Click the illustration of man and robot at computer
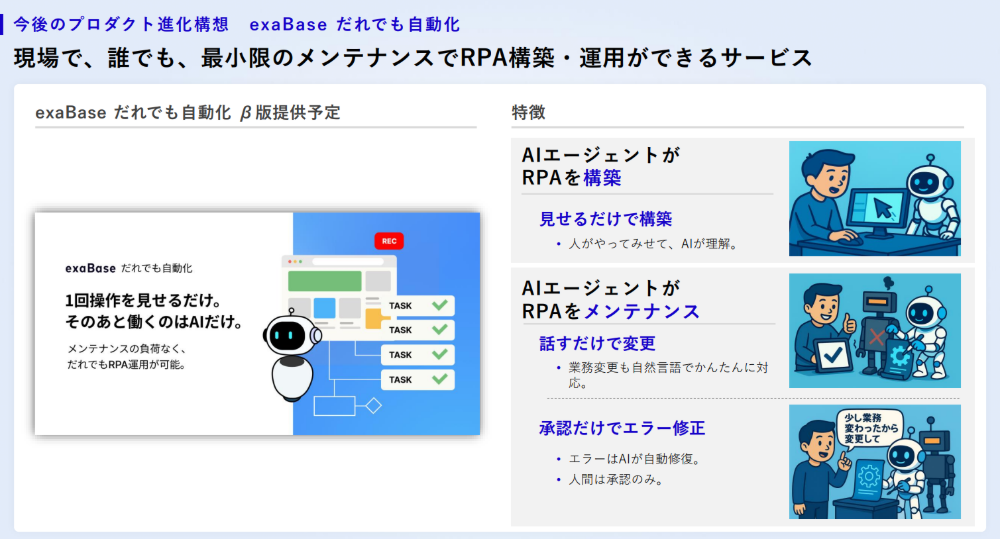The image size is (1000, 539). [874, 199]
